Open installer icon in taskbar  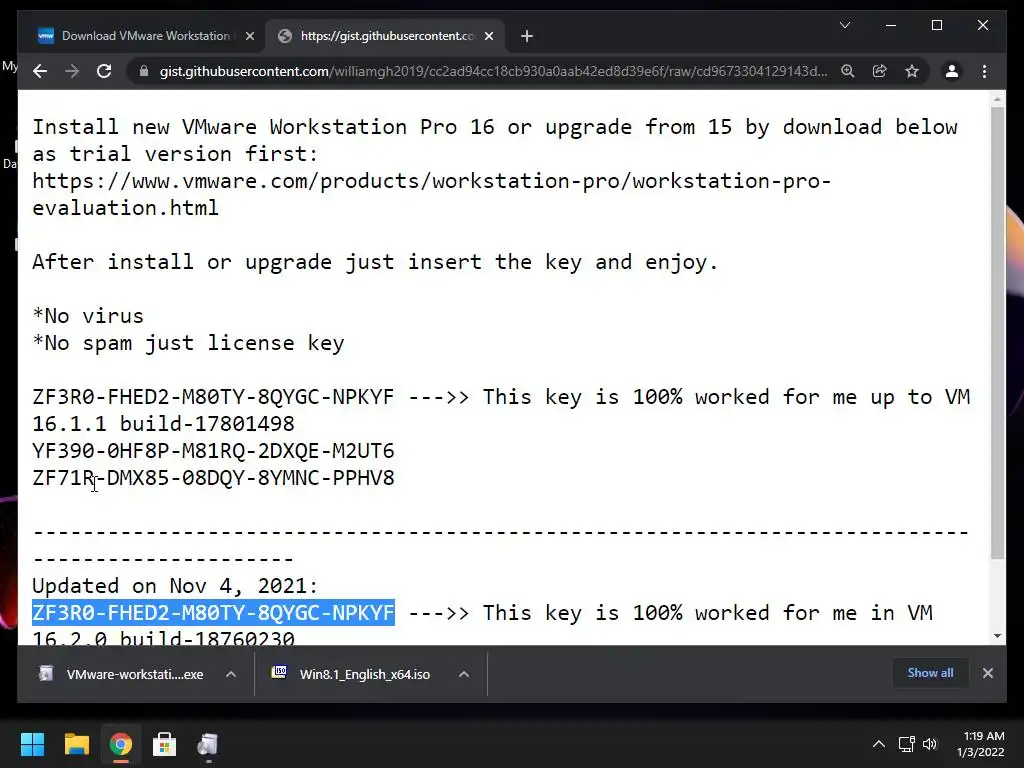pos(208,744)
